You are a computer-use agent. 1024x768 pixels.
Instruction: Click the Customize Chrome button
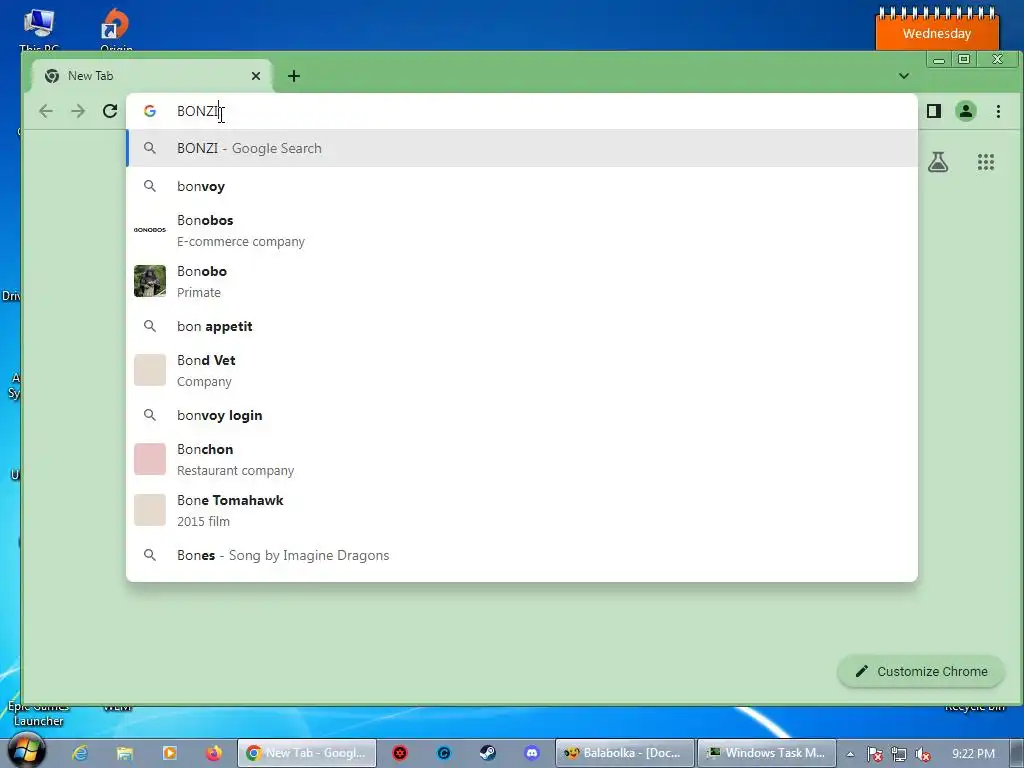(921, 671)
